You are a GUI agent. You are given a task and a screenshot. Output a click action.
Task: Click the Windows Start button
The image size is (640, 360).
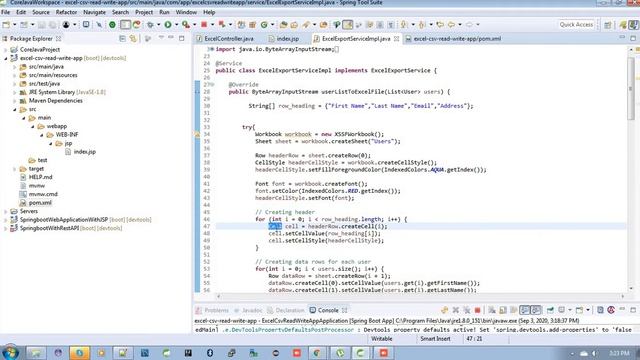pyautogui.click(x=11, y=352)
